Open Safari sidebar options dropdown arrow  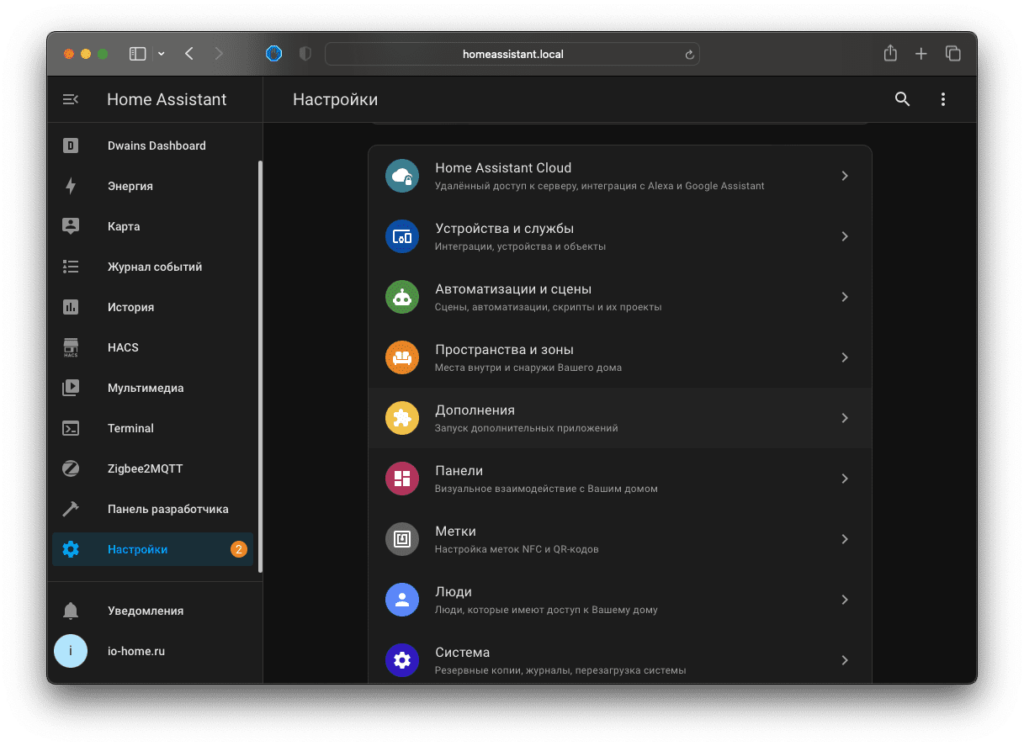click(x=161, y=54)
